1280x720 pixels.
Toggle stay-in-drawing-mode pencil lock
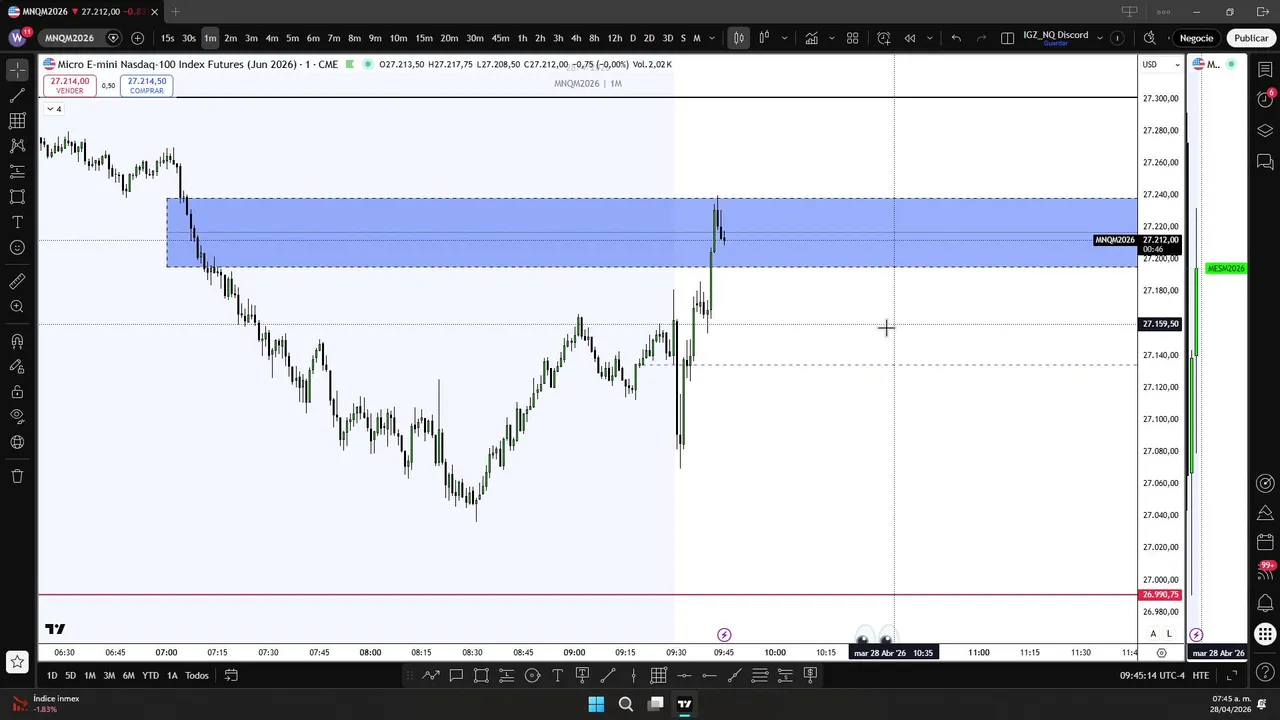coord(17,366)
